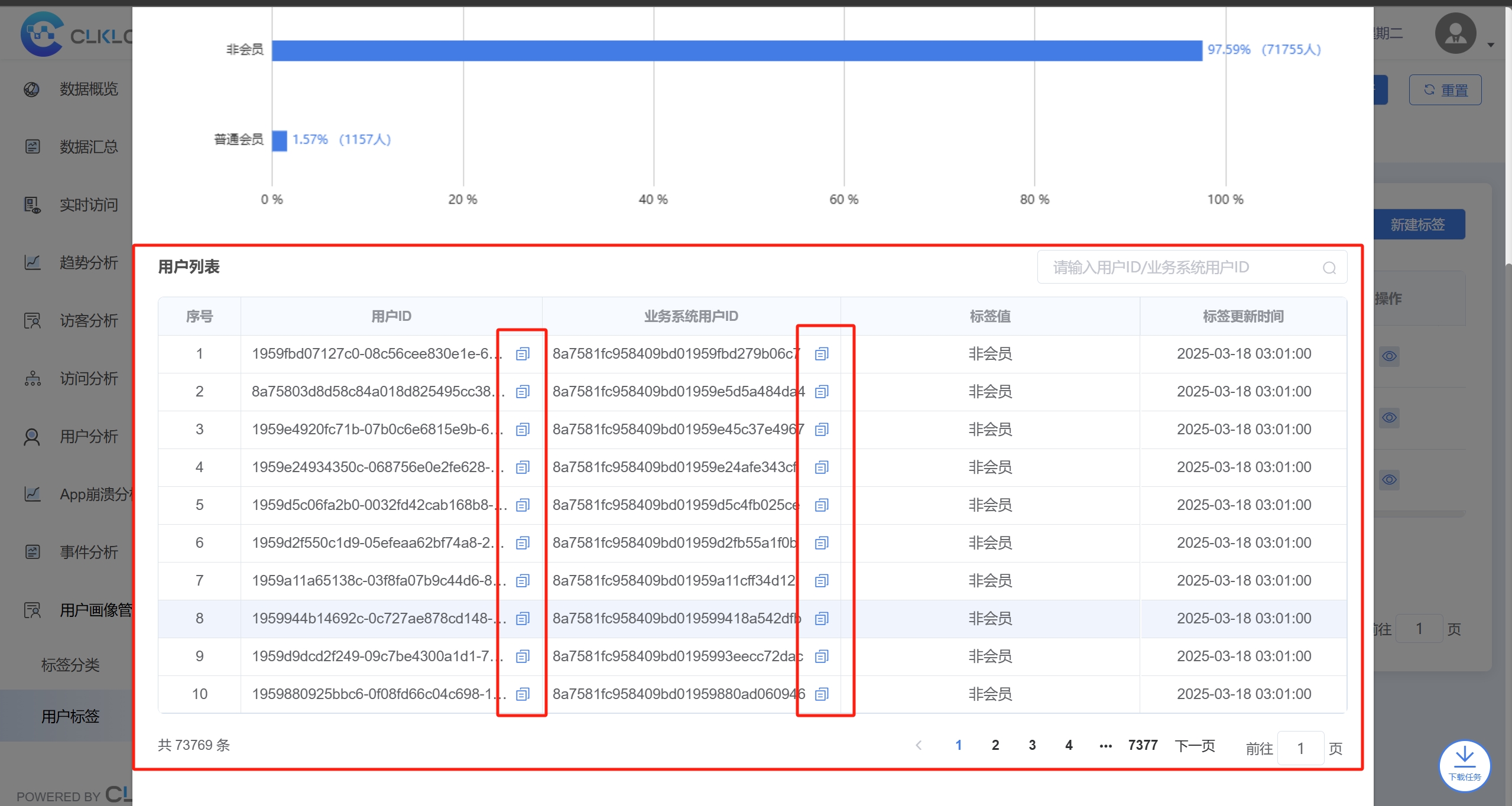Open the 下载任务 download button

point(1465,765)
